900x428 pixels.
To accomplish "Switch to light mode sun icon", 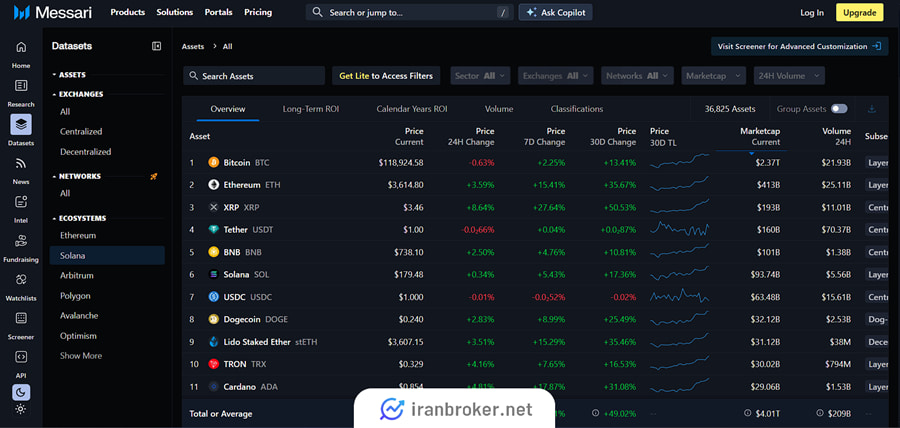I will pyautogui.click(x=21, y=409).
